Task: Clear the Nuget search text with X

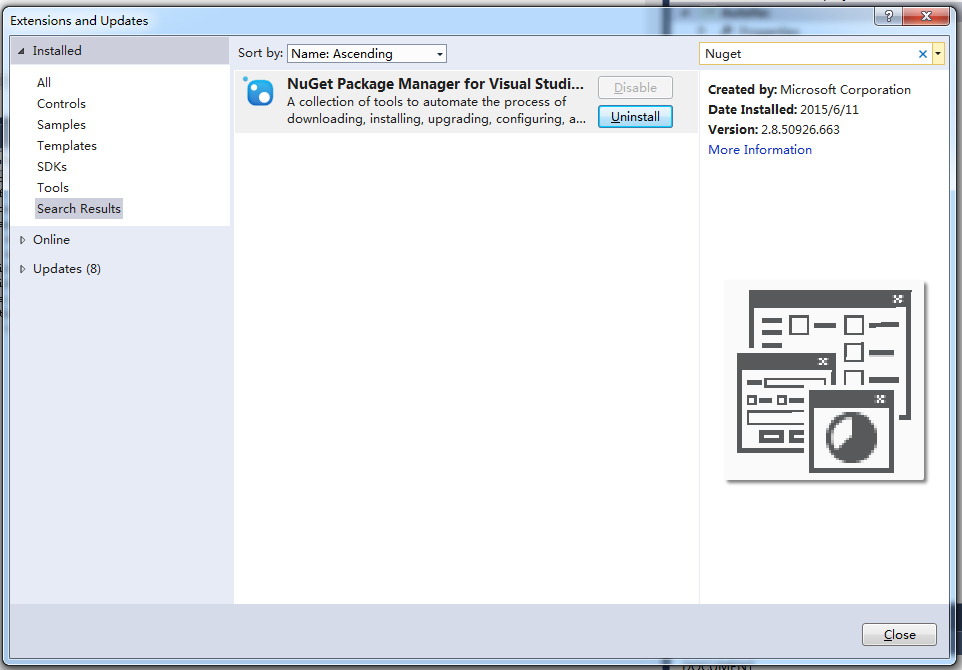Action: 922,54
